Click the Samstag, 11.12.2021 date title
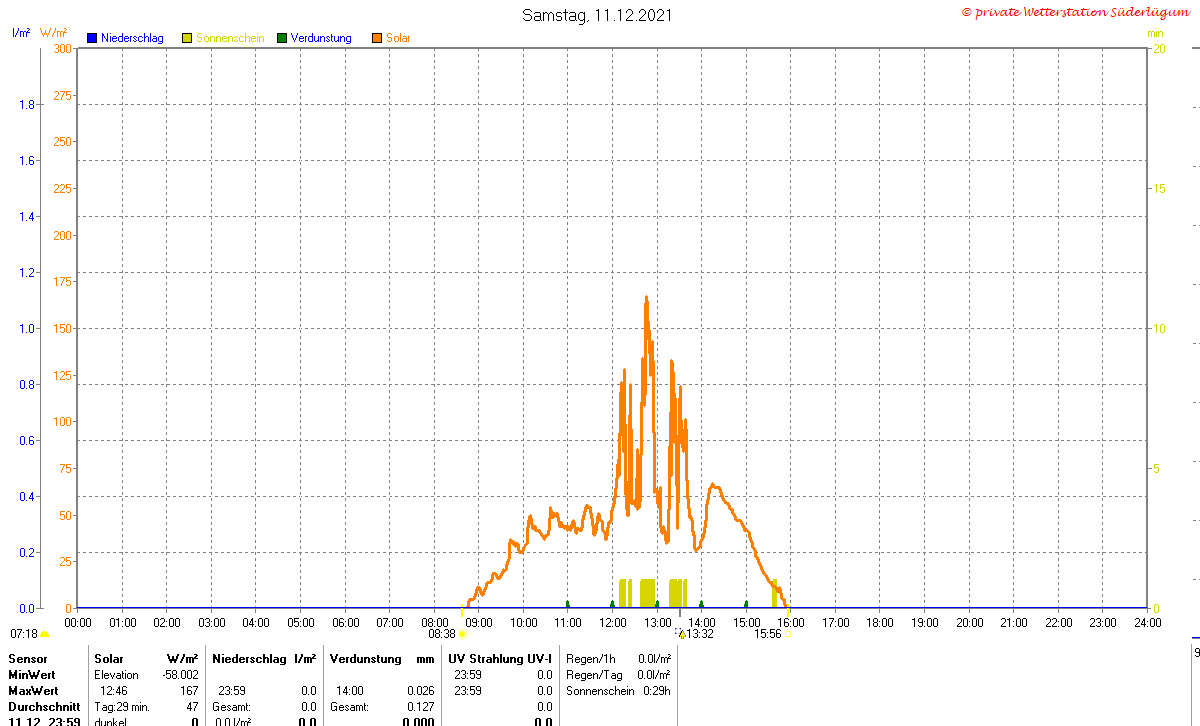The width and height of the screenshot is (1200, 726). 598,15
